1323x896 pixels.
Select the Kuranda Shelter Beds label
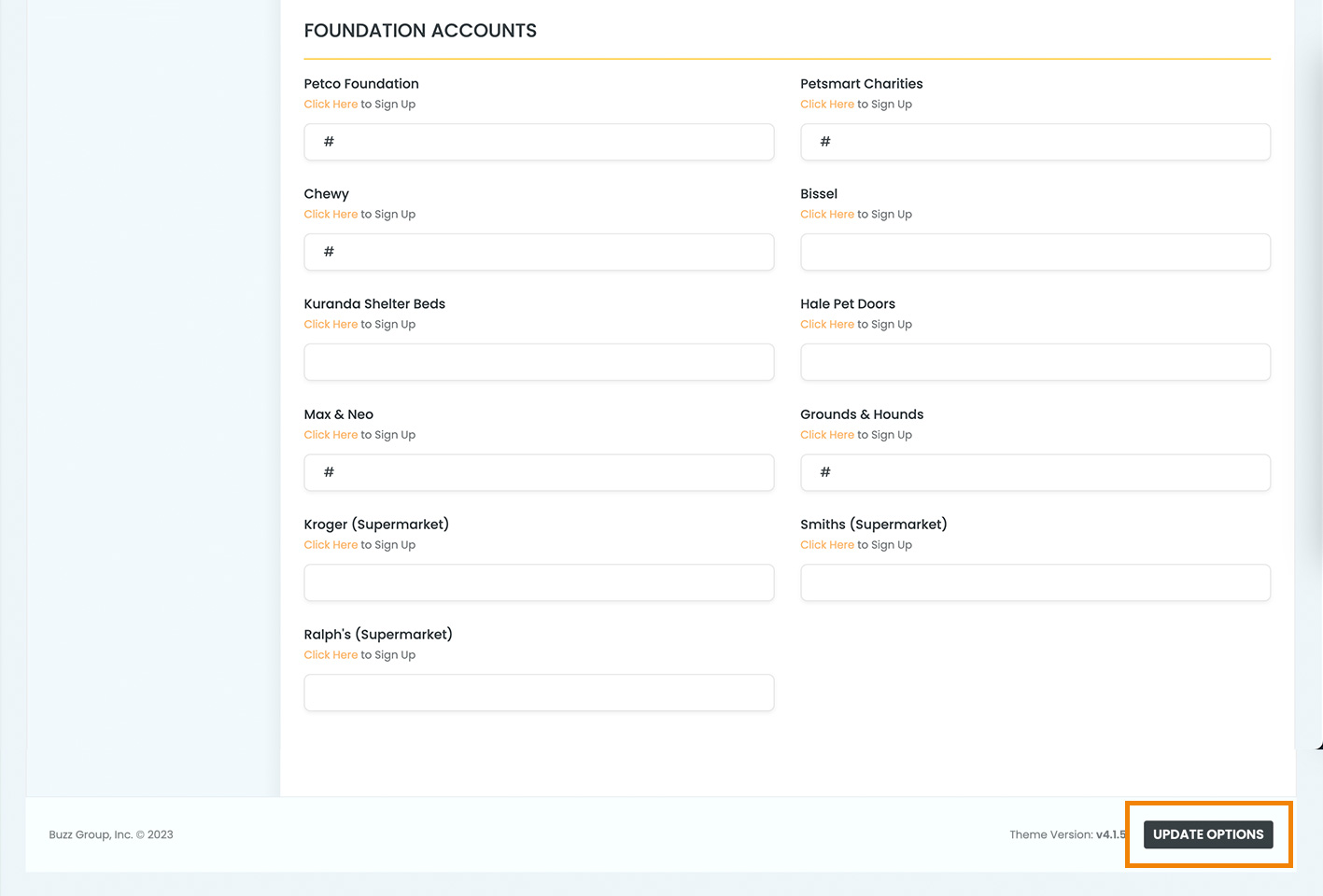(374, 304)
